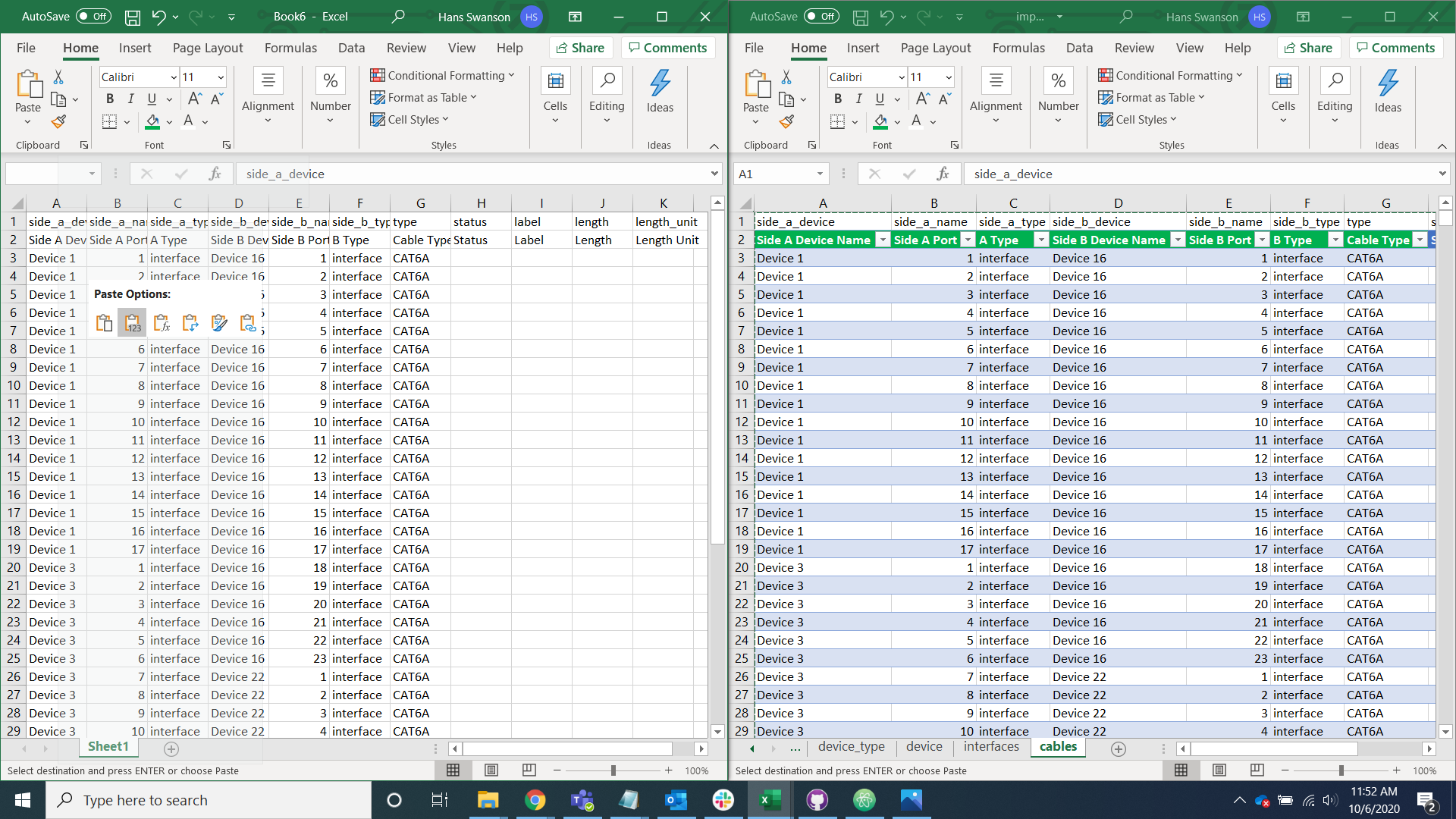Image resolution: width=1456 pixels, height=819 pixels.
Task: Switch to interfaces sheet tab
Action: (x=991, y=747)
